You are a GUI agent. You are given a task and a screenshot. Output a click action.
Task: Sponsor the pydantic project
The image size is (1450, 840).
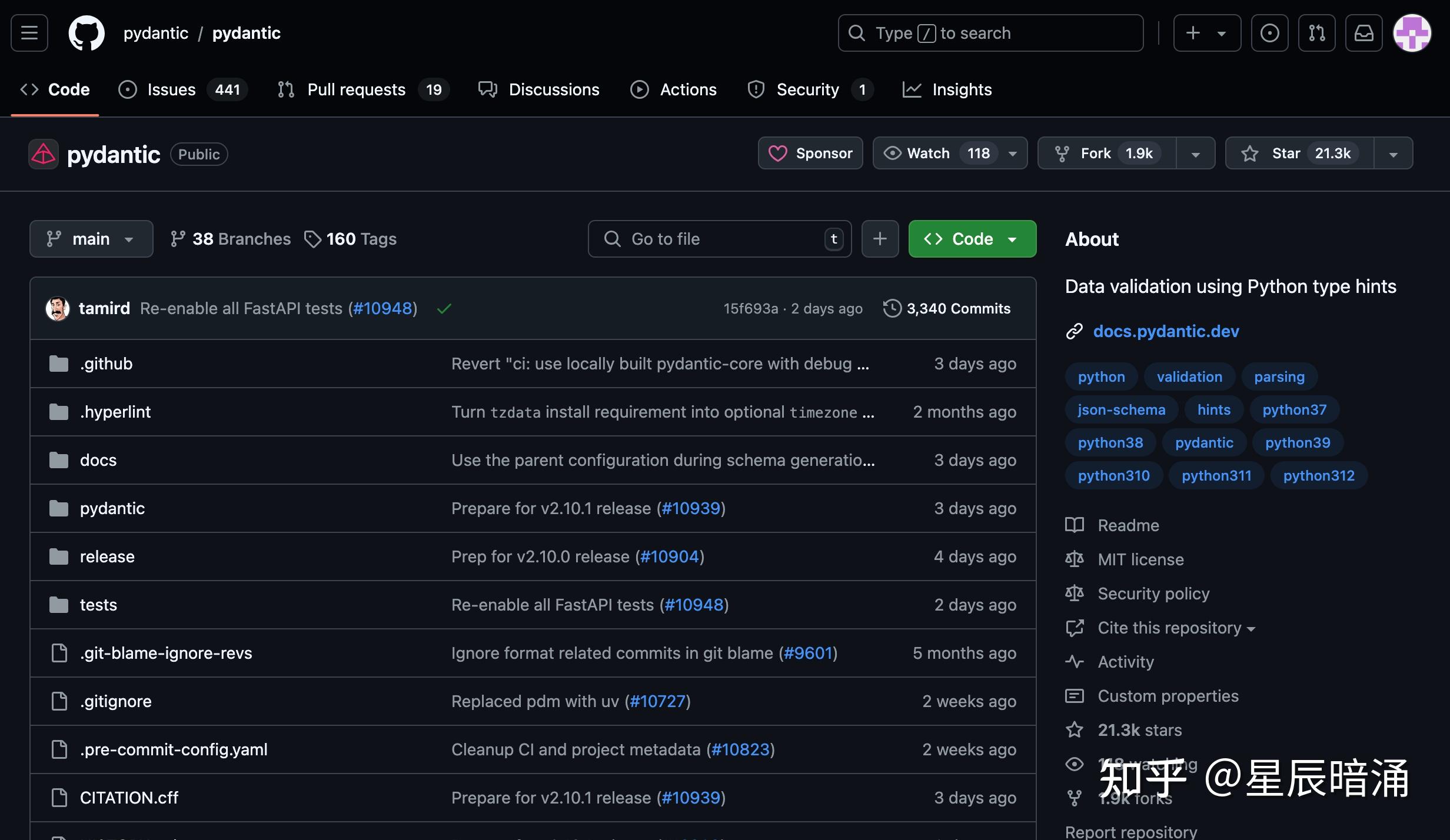click(x=810, y=154)
